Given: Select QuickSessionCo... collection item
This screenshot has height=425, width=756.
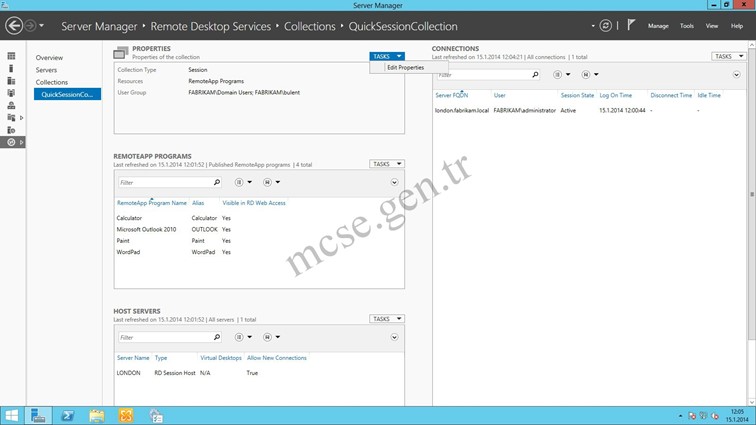Looking at the screenshot, I should (x=68, y=94).
